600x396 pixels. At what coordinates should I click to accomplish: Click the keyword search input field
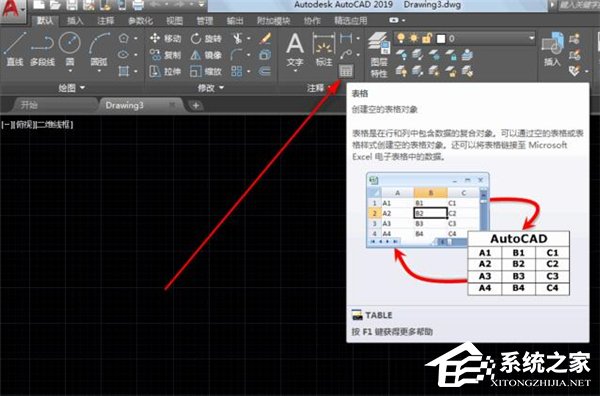point(579,5)
